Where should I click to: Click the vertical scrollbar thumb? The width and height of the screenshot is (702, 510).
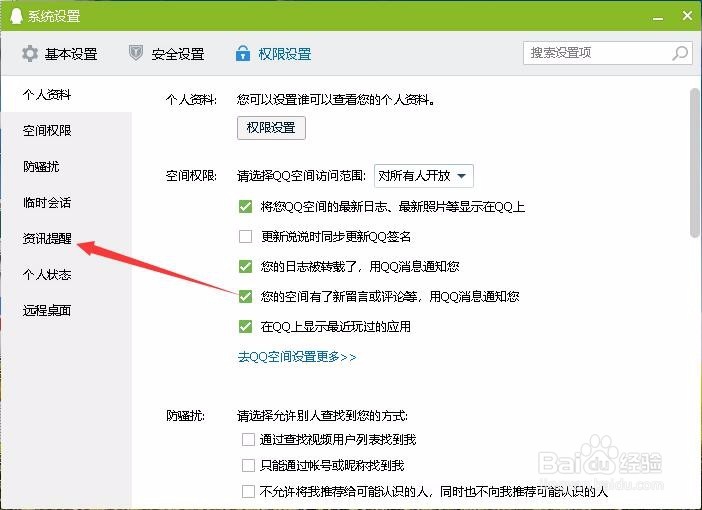[x=695, y=163]
